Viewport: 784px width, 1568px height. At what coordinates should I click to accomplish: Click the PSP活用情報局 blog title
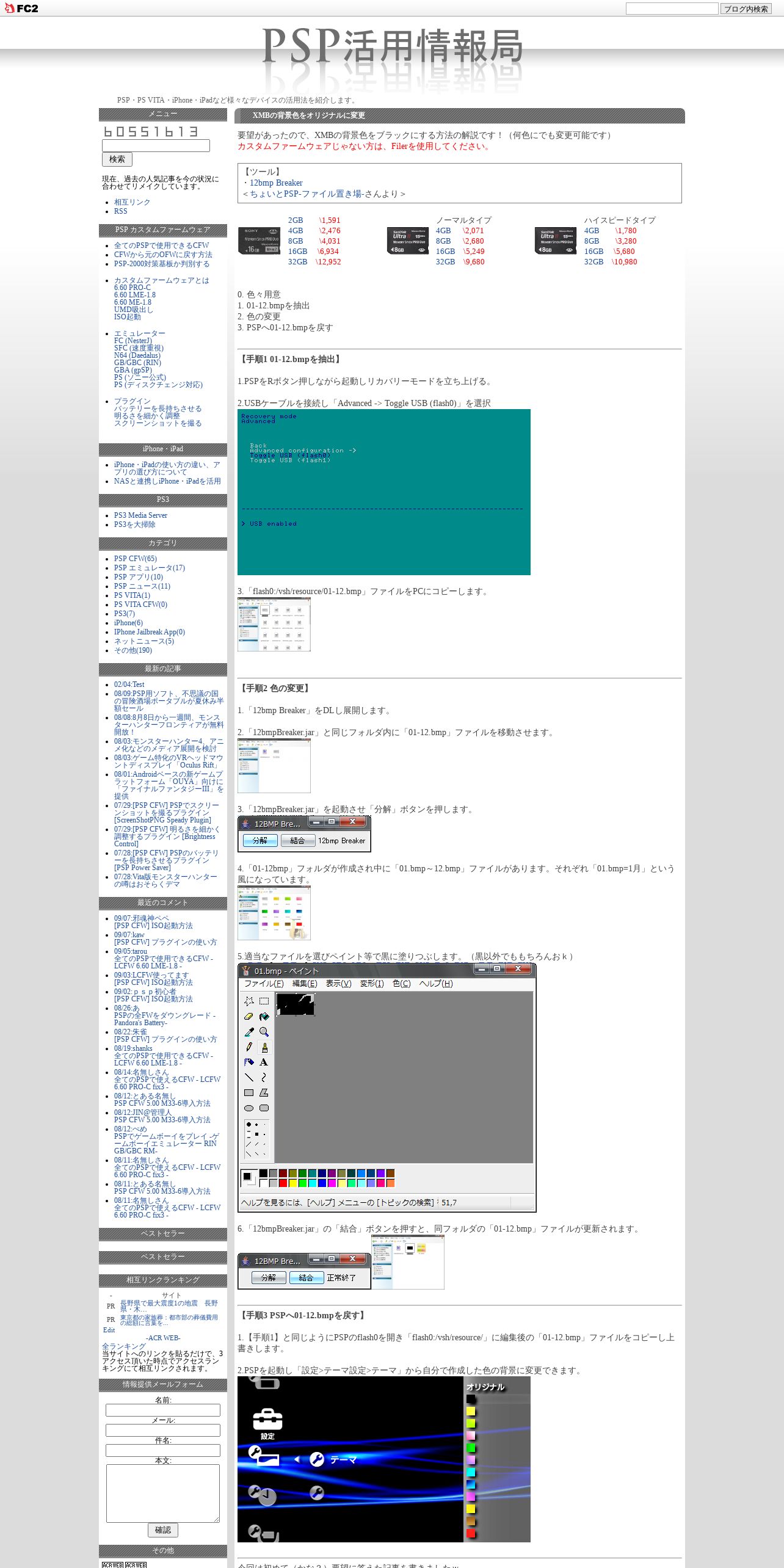click(x=392, y=46)
